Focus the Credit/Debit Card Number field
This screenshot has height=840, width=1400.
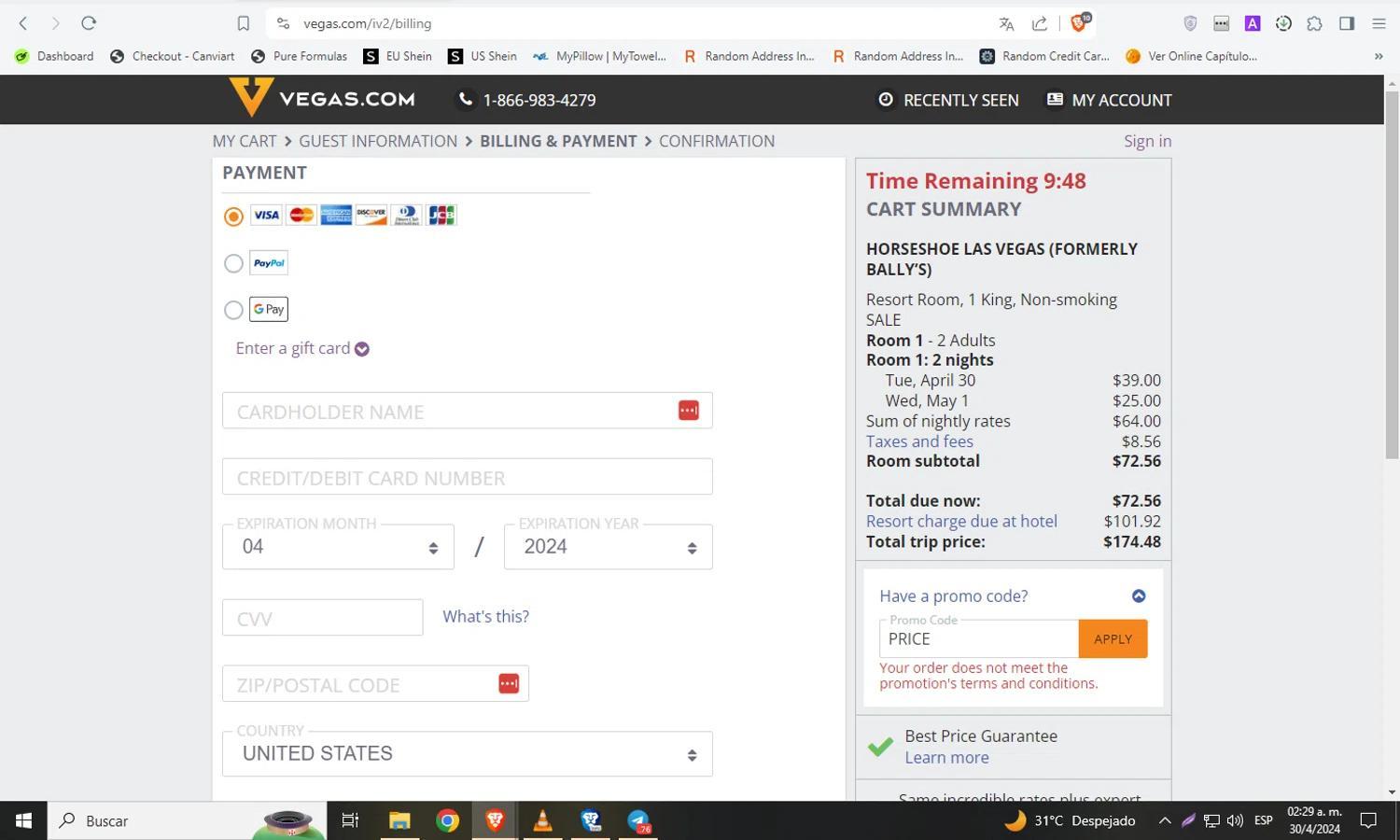coord(467,477)
